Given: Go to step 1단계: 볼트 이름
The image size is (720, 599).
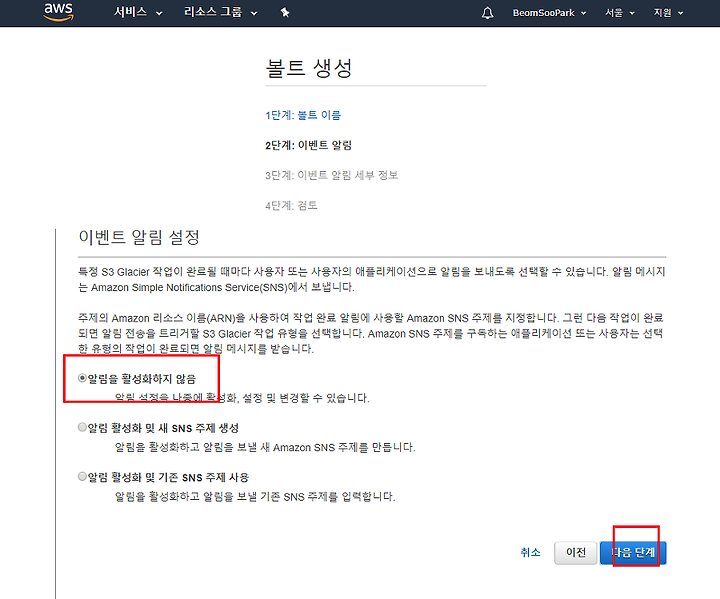Looking at the screenshot, I should tap(303, 115).
